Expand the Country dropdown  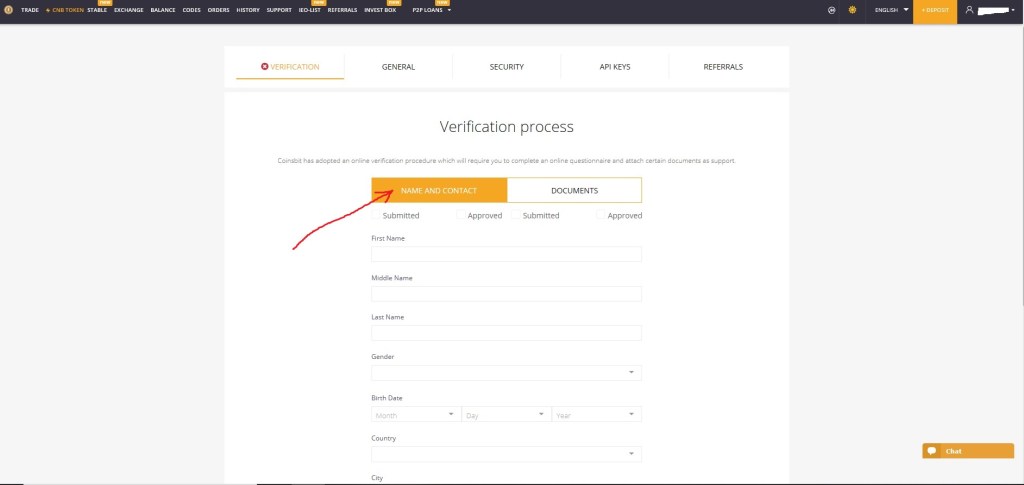(x=506, y=454)
